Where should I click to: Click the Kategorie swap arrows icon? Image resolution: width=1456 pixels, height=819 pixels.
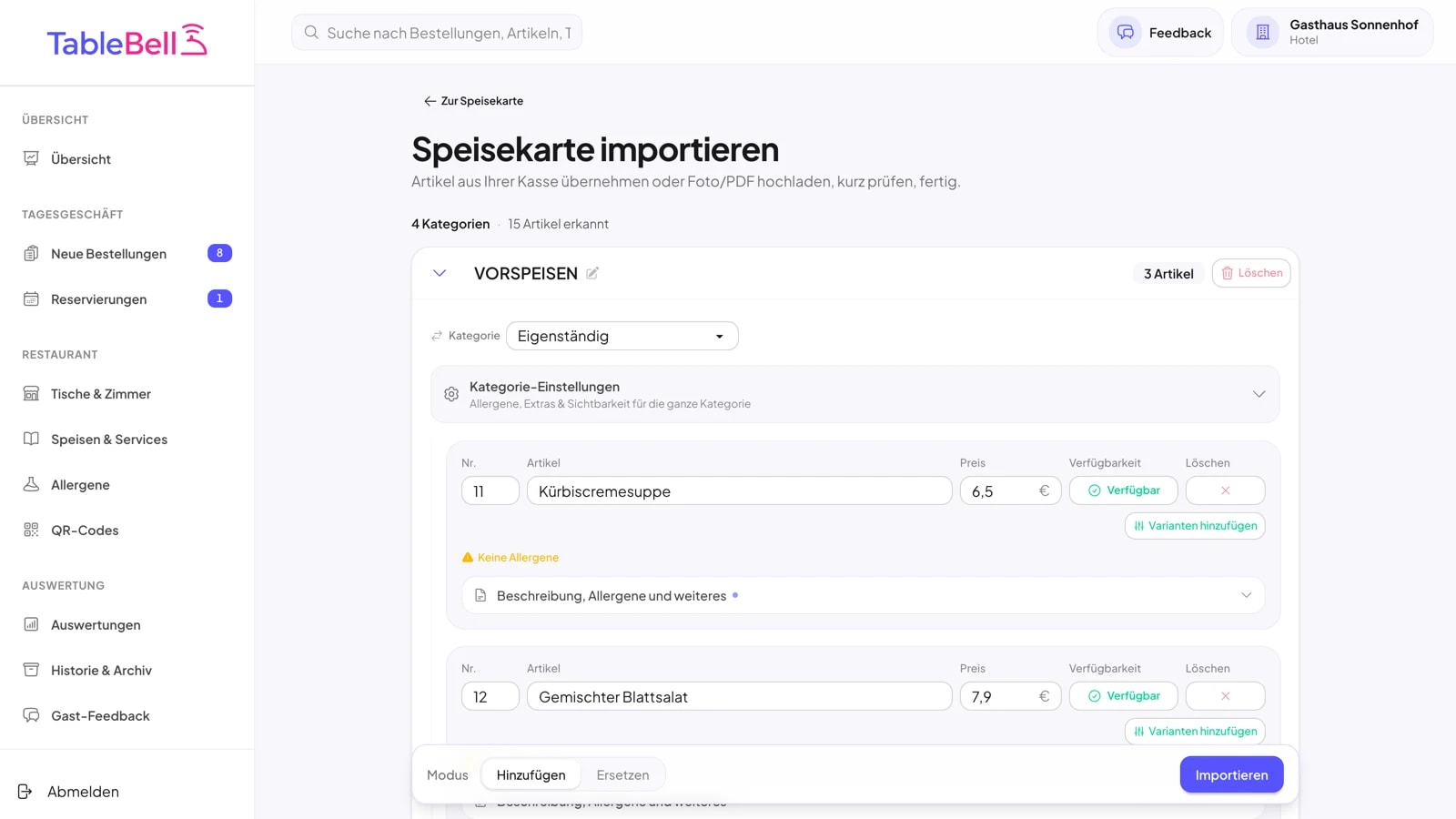click(x=437, y=336)
